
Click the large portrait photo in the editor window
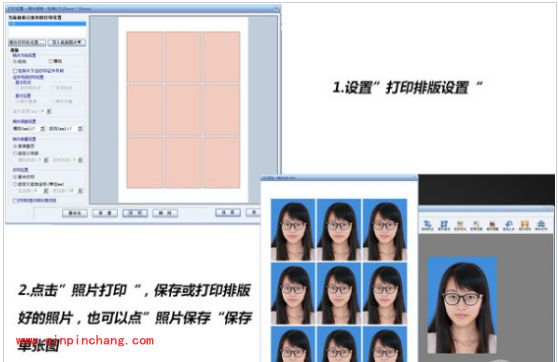(462, 305)
